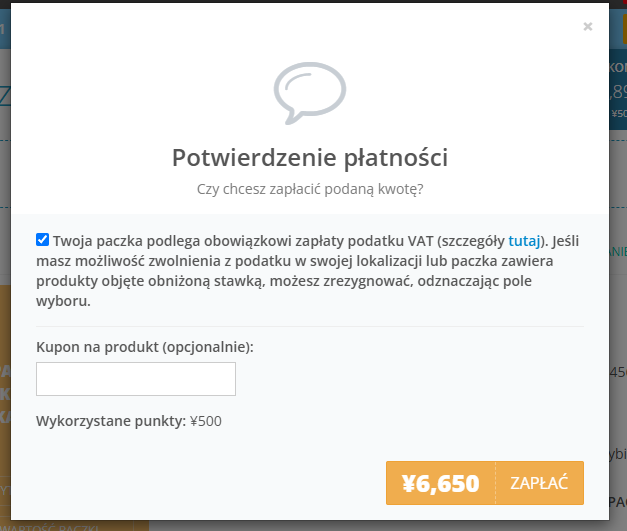This screenshot has width=627, height=531.
Task: Open the "tutaj" VAT details link
Action: (x=524, y=241)
